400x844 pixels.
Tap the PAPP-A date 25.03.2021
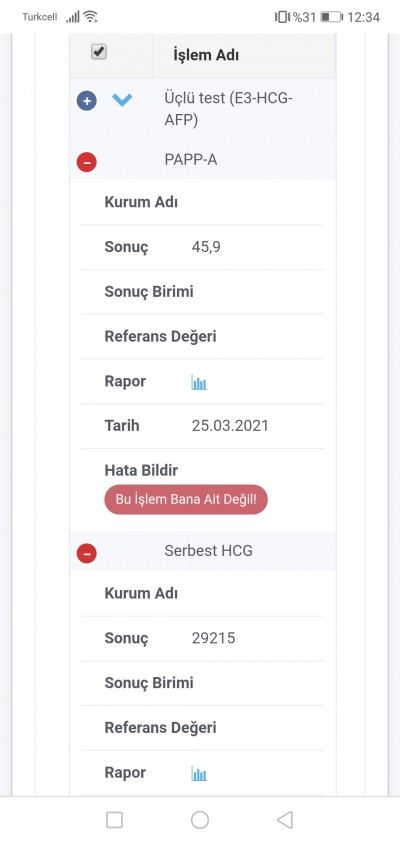point(230,426)
